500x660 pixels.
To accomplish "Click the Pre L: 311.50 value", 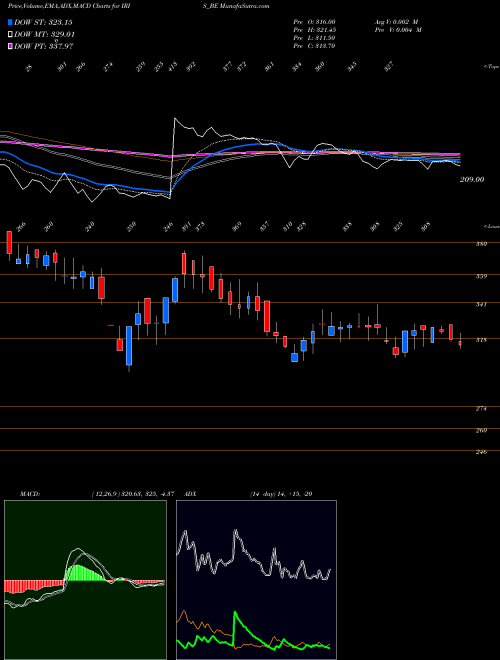I will point(314,38).
